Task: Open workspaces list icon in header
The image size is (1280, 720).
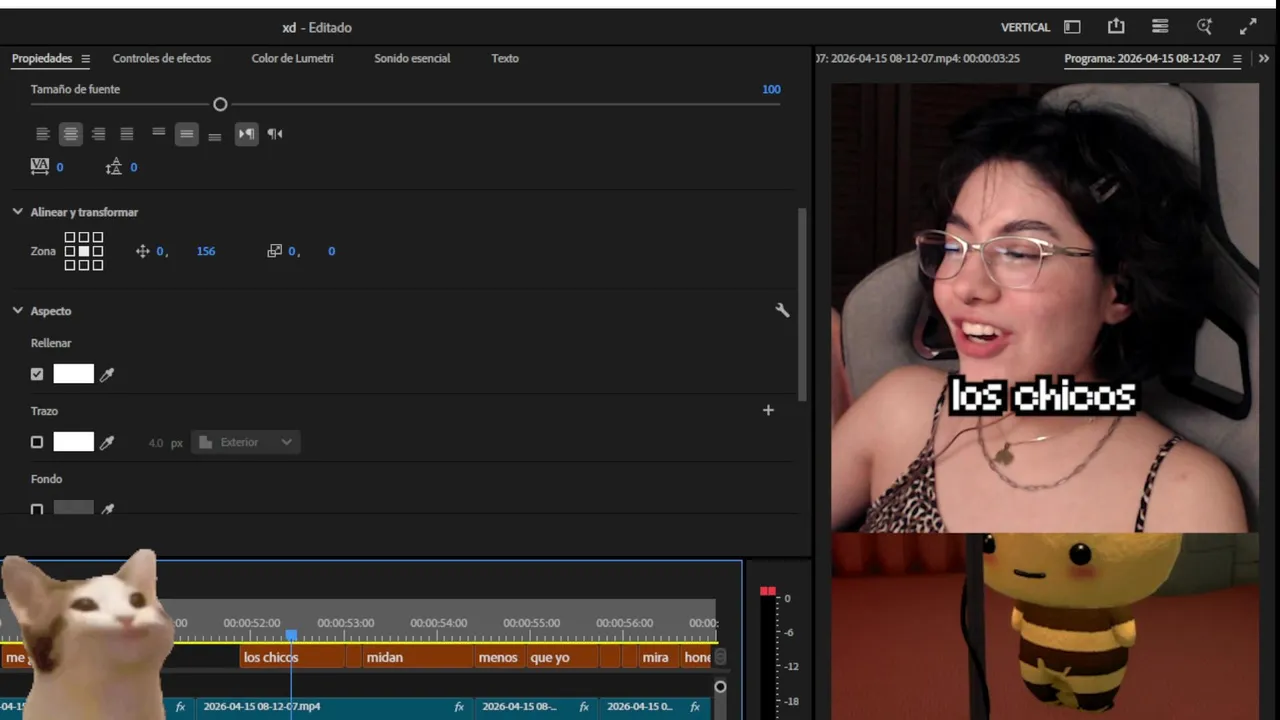Action: click(1160, 27)
